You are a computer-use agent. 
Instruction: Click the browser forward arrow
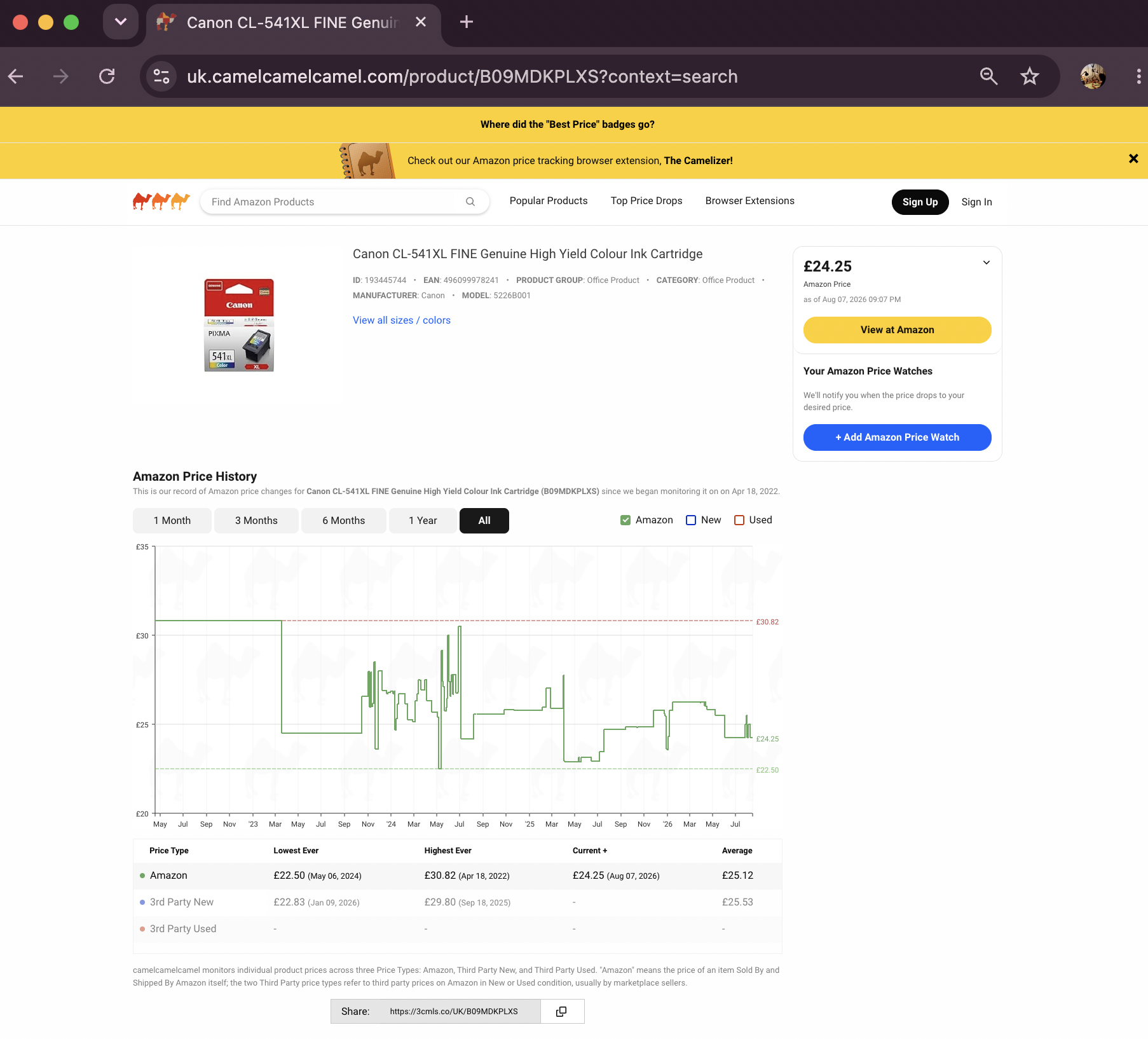[x=61, y=76]
